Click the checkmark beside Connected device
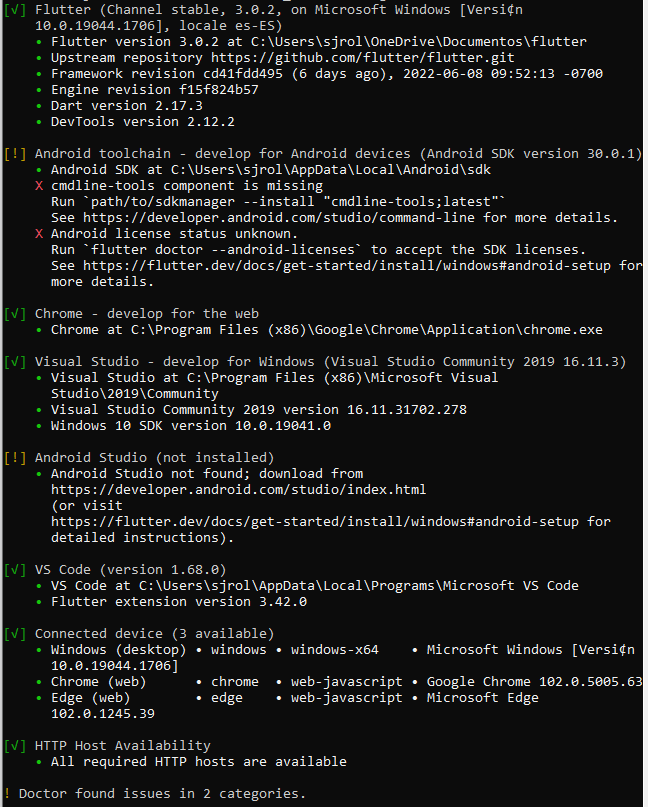 pos(14,633)
